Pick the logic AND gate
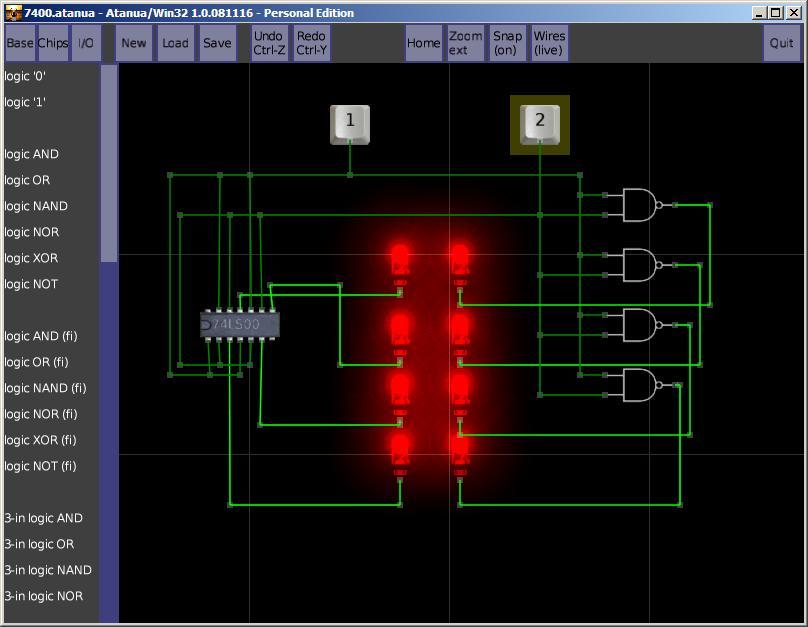 coord(31,154)
